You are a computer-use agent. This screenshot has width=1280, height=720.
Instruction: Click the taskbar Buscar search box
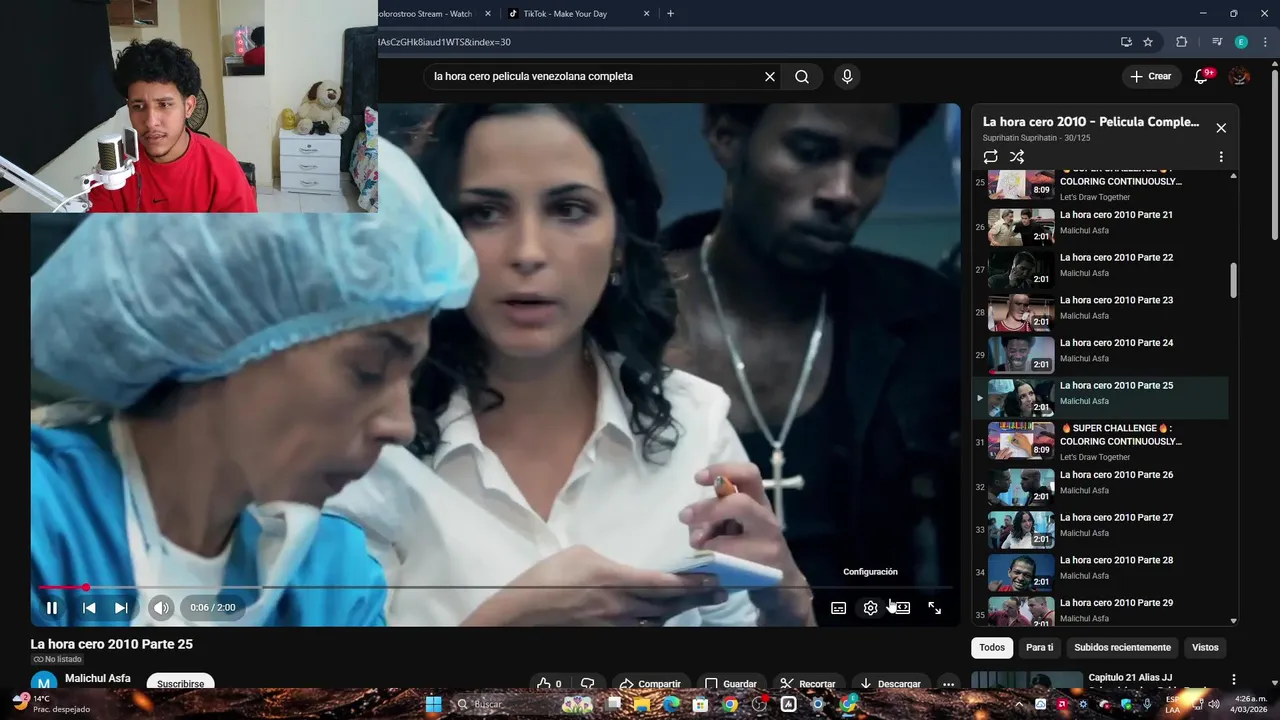pyautogui.click(x=505, y=704)
